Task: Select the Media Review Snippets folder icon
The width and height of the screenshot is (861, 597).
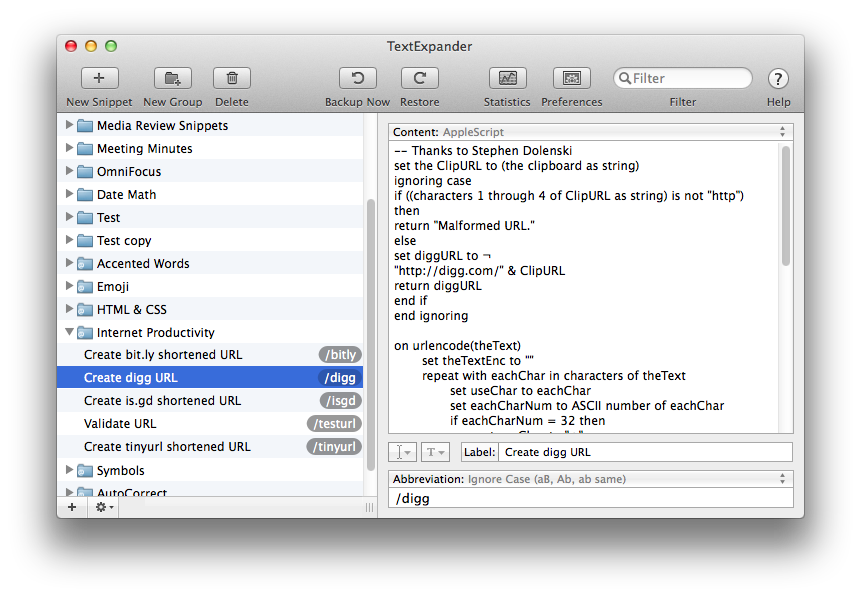Action: (85, 126)
